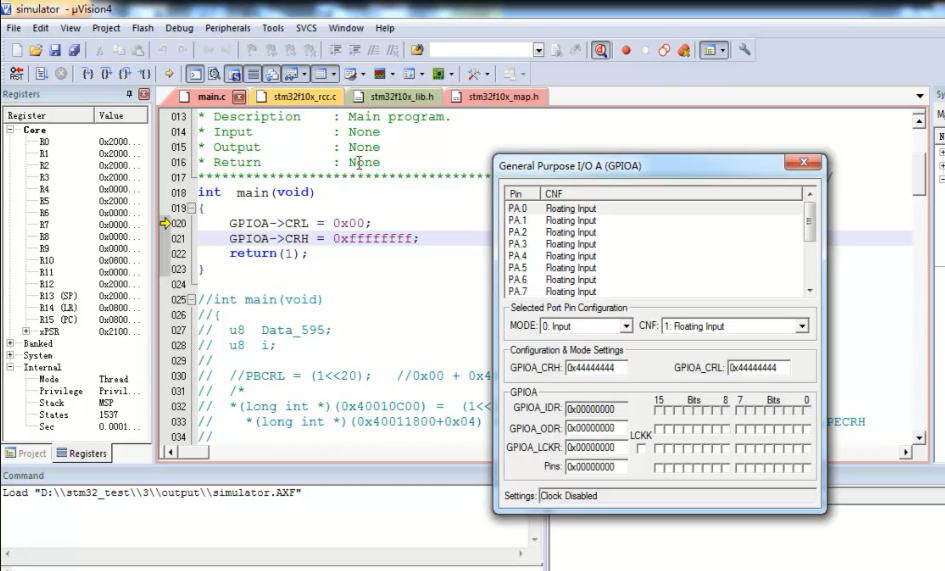
Task: Click the GPIOA_ODR value field
Action: point(596,428)
